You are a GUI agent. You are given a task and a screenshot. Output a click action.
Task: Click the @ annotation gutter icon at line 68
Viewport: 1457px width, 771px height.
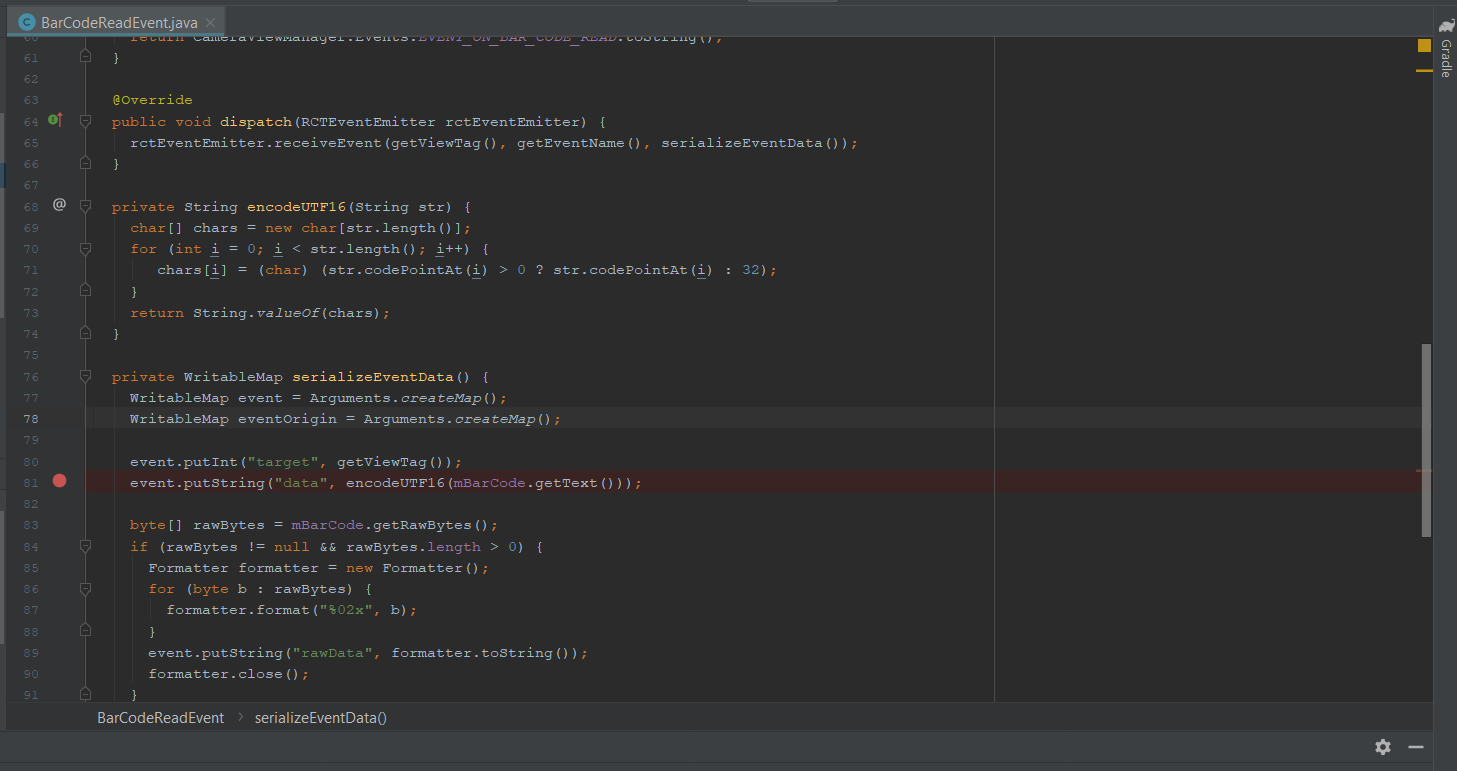(x=59, y=205)
